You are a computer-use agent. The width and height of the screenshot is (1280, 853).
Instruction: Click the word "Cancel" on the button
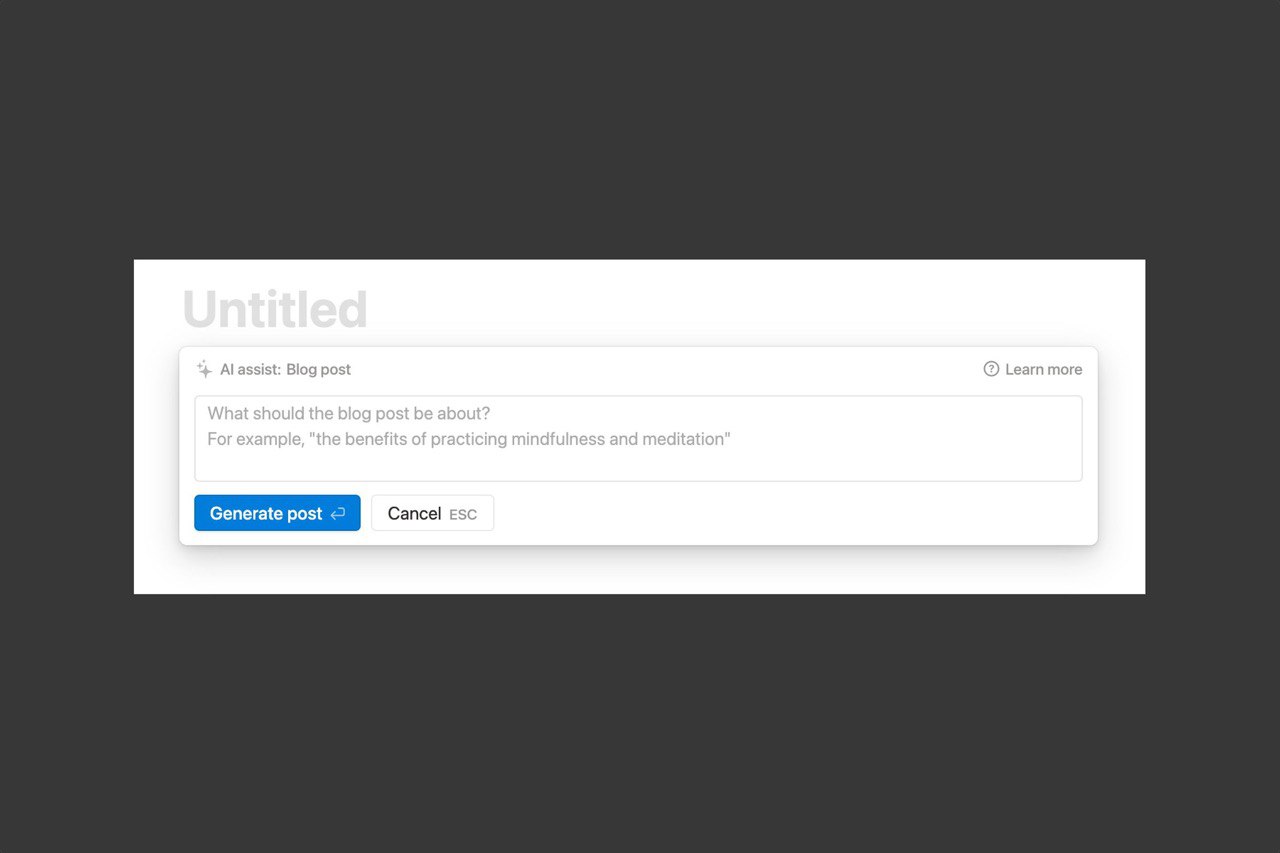(x=414, y=514)
